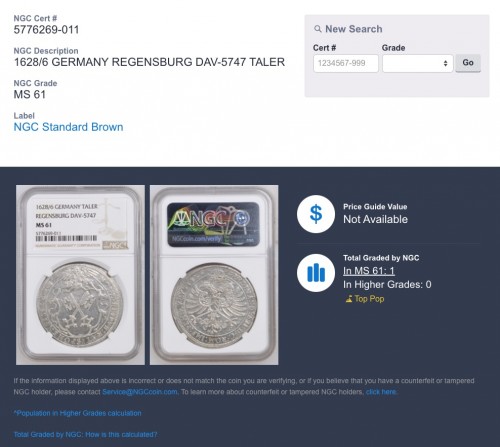Click the dollar sign Price Guide icon
The height and width of the screenshot is (447, 500).
(316, 214)
